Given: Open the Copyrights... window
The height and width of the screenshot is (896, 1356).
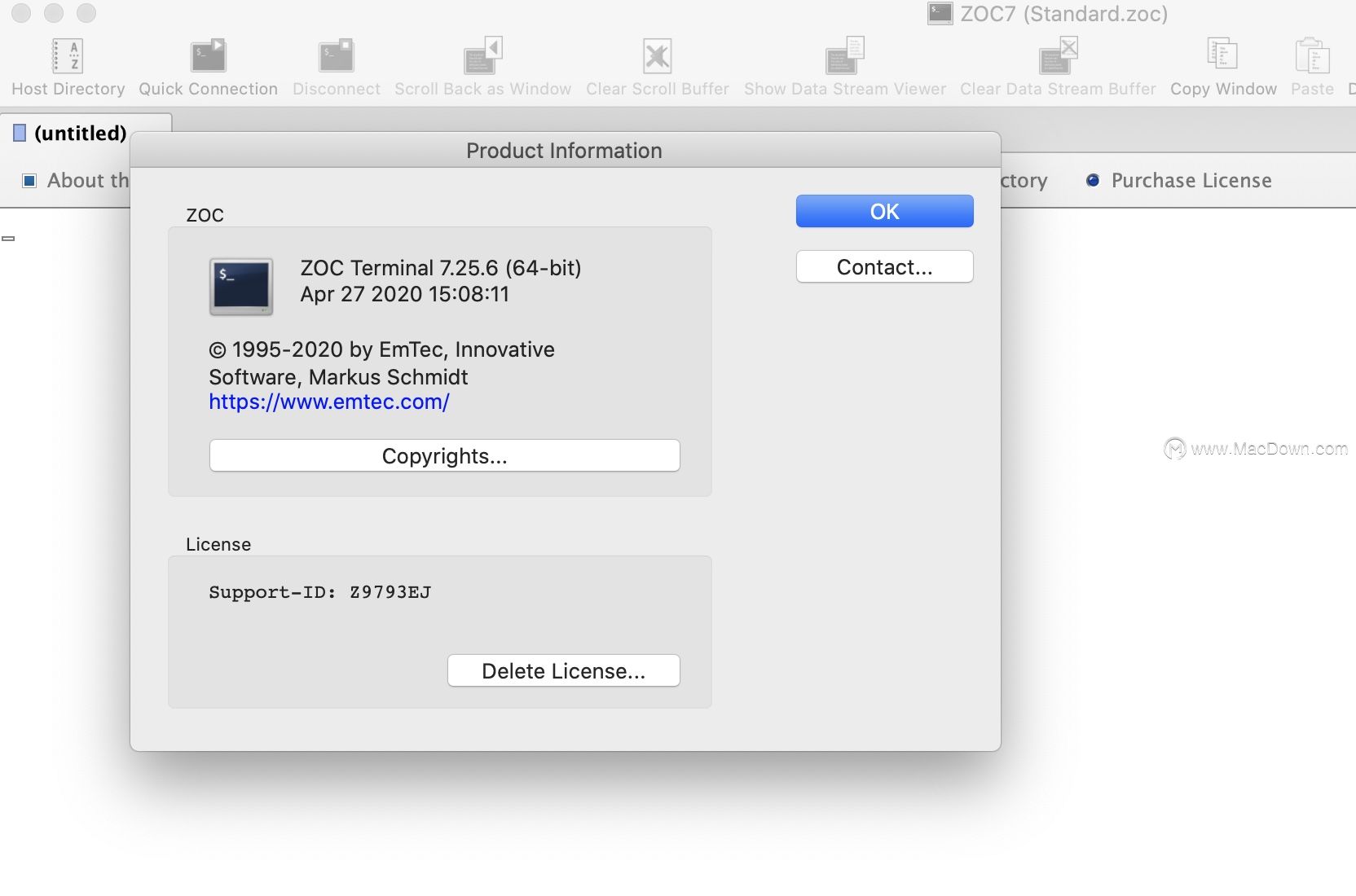Looking at the screenshot, I should (444, 455).
